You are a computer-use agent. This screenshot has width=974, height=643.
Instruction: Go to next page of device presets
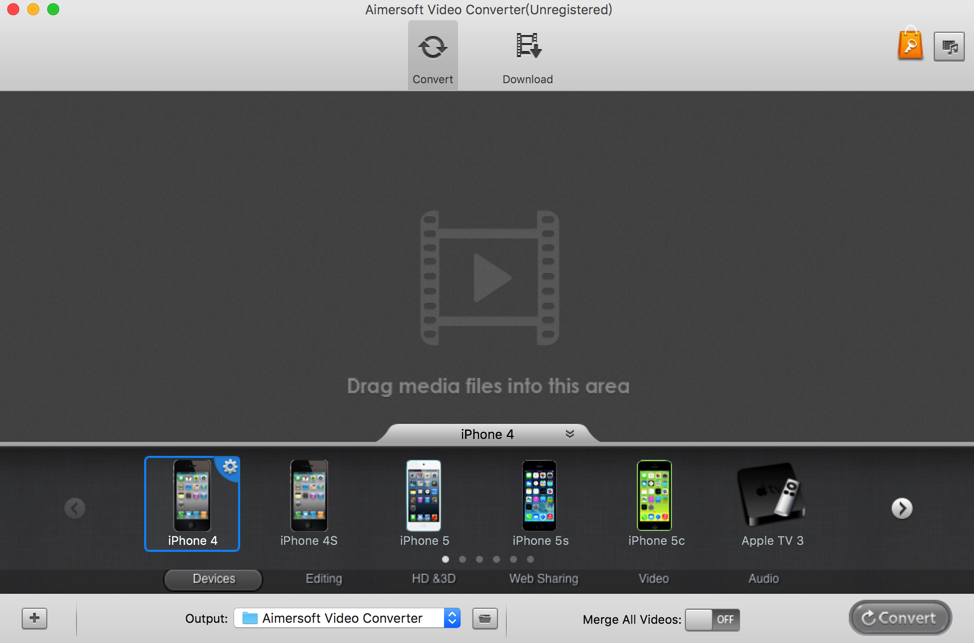[x=902, y=508]
